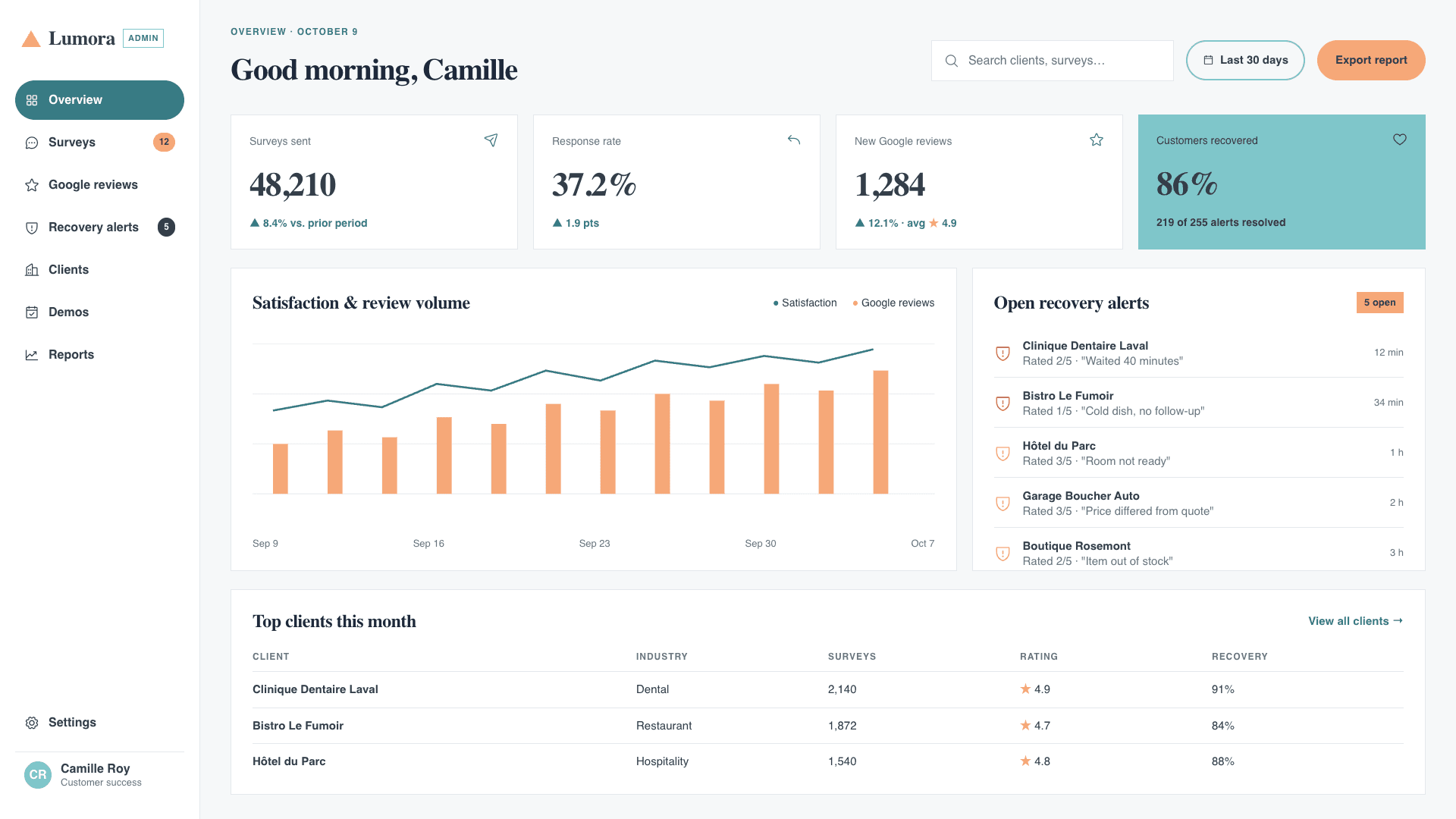Click the magnifier icon in search box
1456x819 pixels.
pos(952,61)
